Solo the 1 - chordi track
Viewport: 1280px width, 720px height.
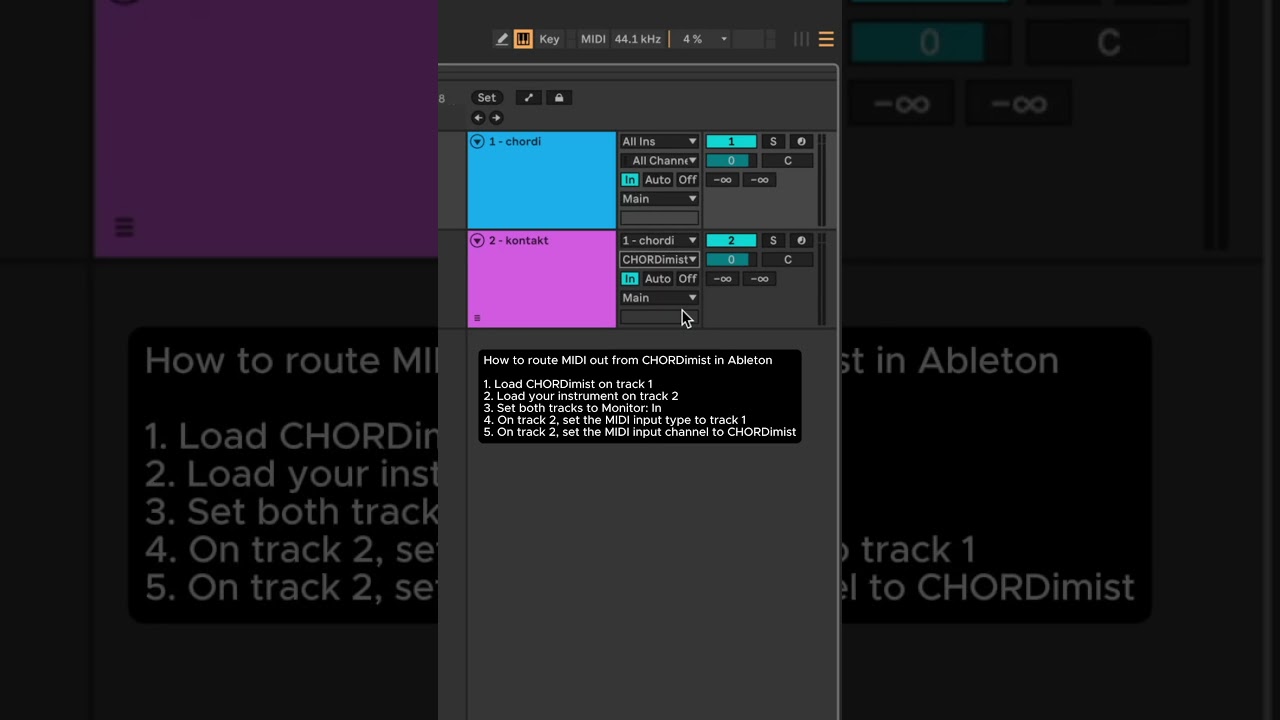tap(773, 142)
